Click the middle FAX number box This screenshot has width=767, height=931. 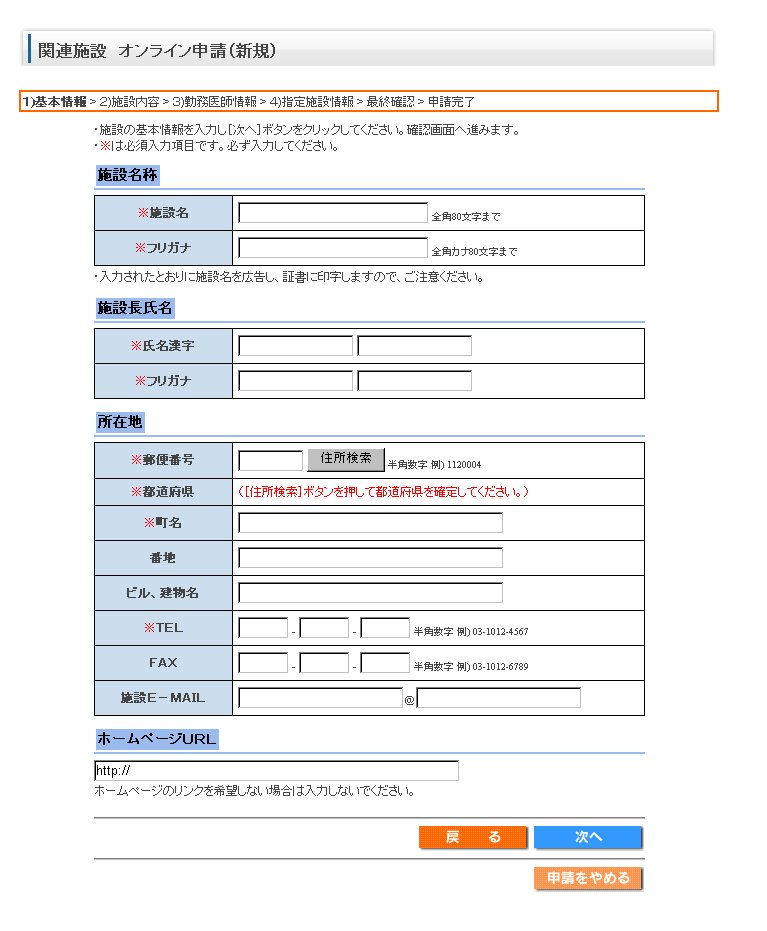324,663
